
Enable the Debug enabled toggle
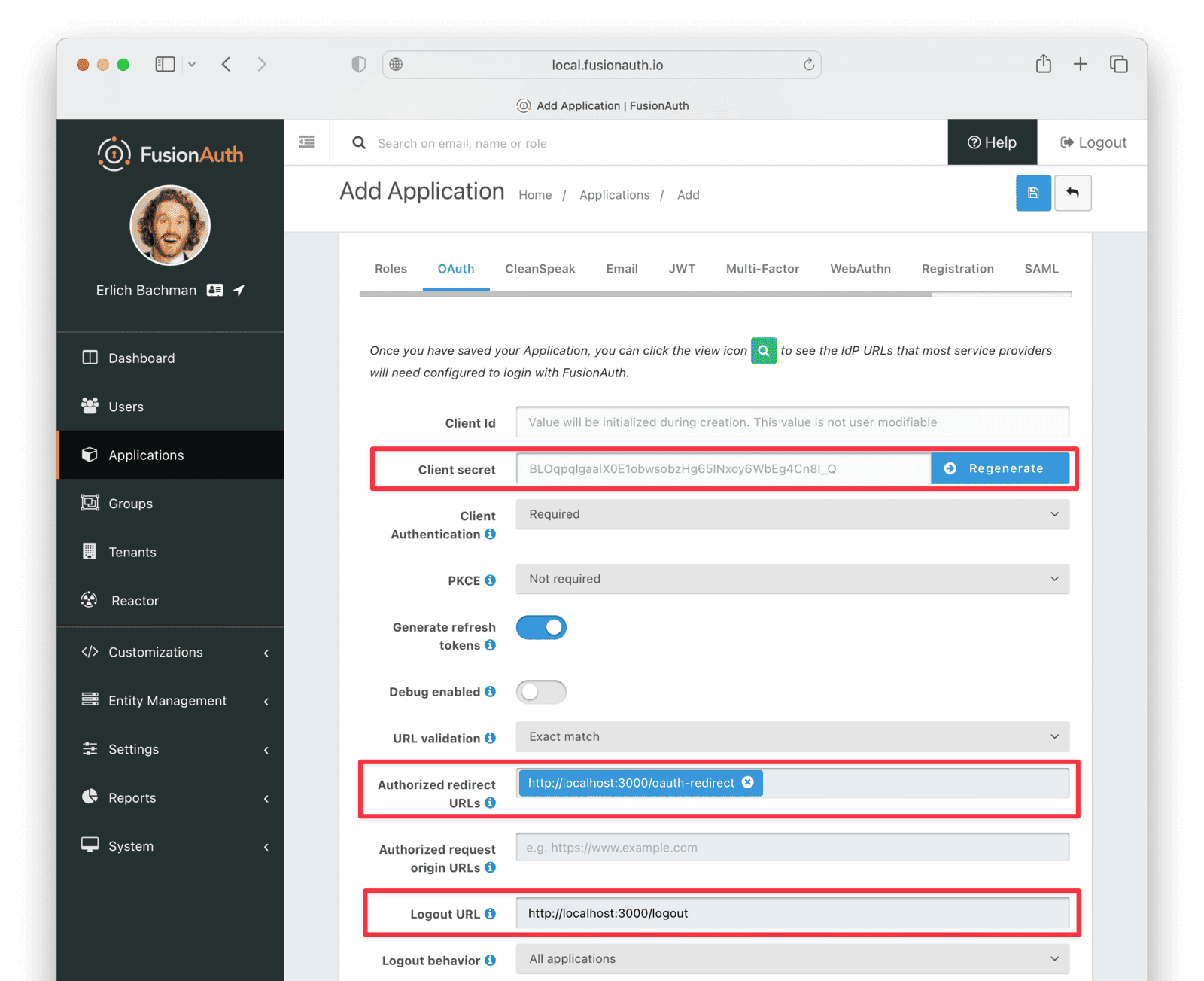pos(541,692)
